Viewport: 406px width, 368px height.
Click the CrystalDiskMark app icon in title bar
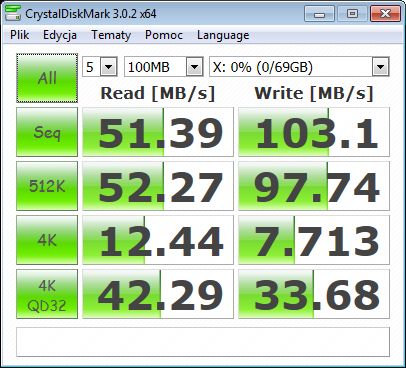tap(13, 13)
